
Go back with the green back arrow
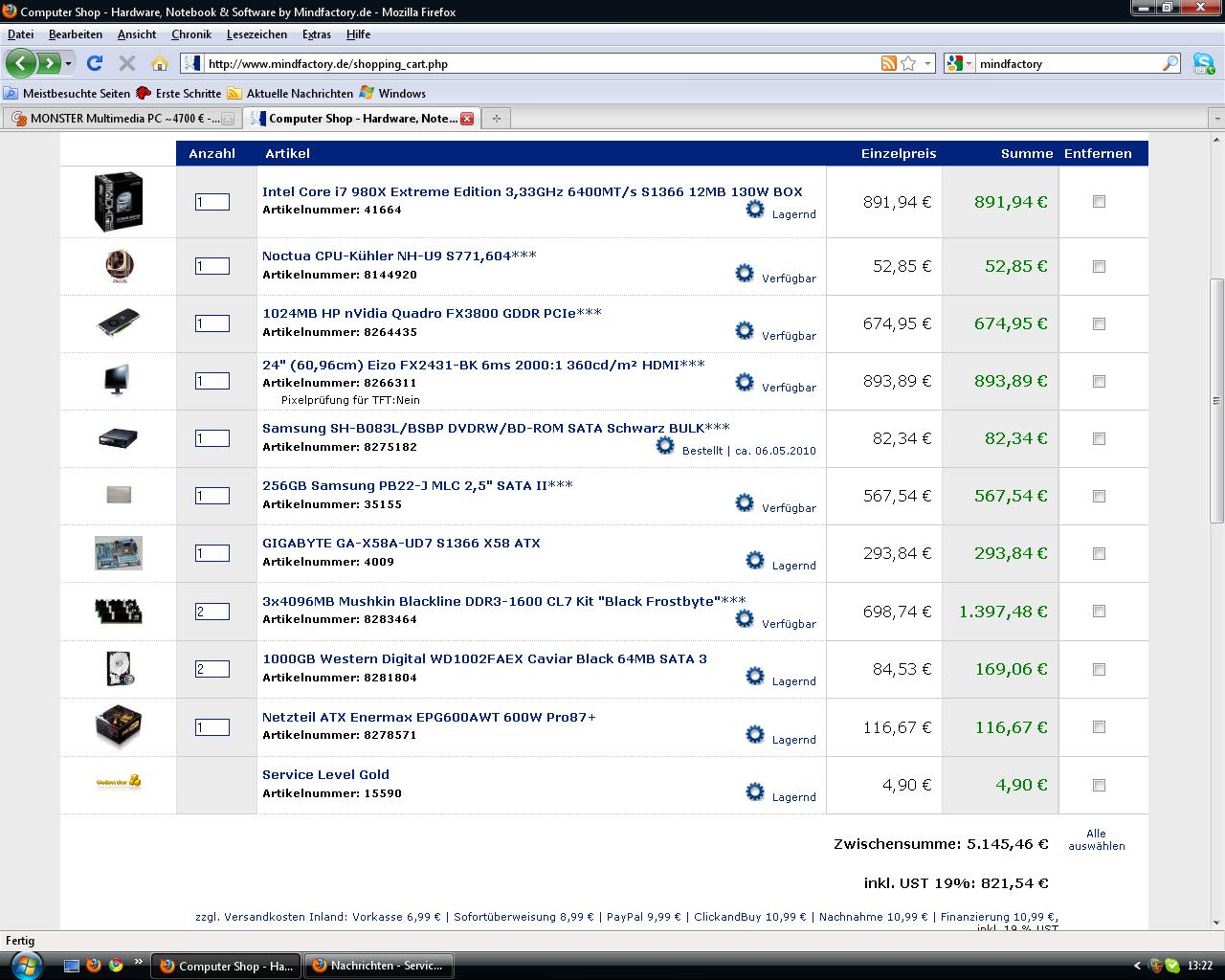(20, 64)
